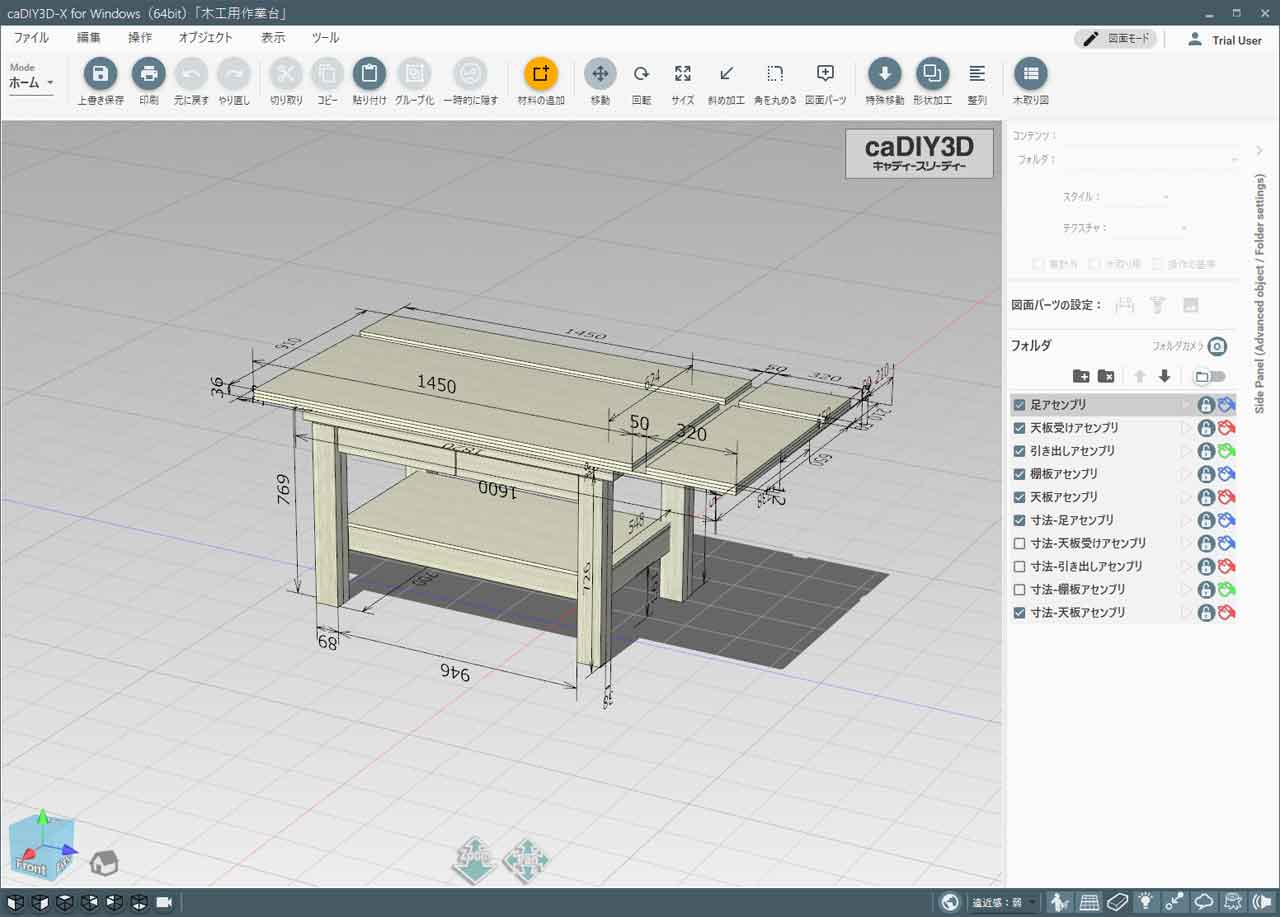Add material with 材料の追加 button

pyautogui.click(x=541, y=74)
